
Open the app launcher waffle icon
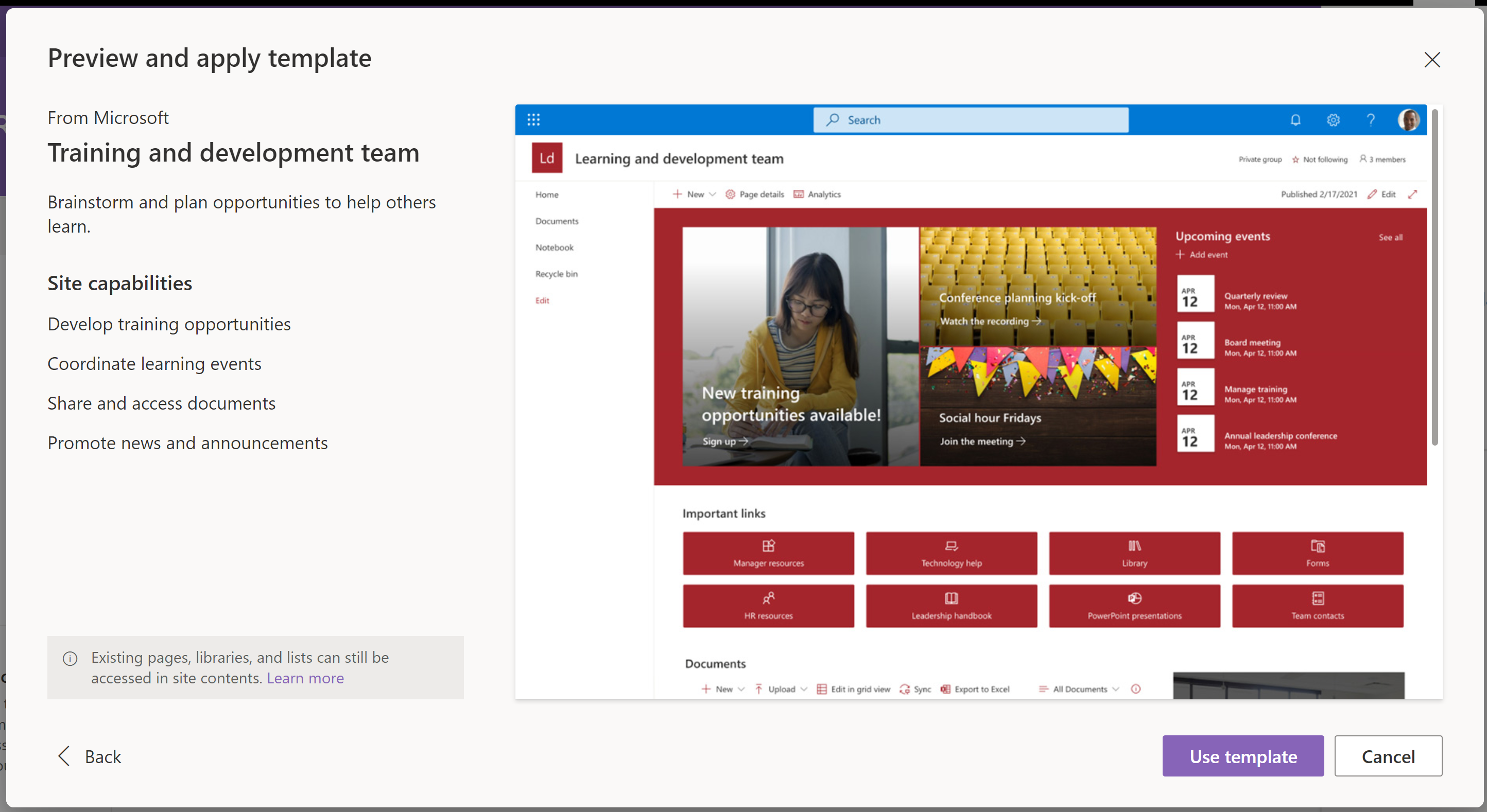(x=533, y=120)
